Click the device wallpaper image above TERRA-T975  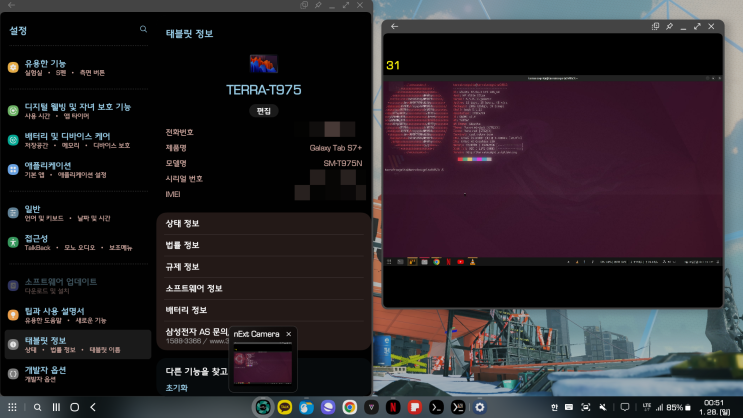[263, 64]
